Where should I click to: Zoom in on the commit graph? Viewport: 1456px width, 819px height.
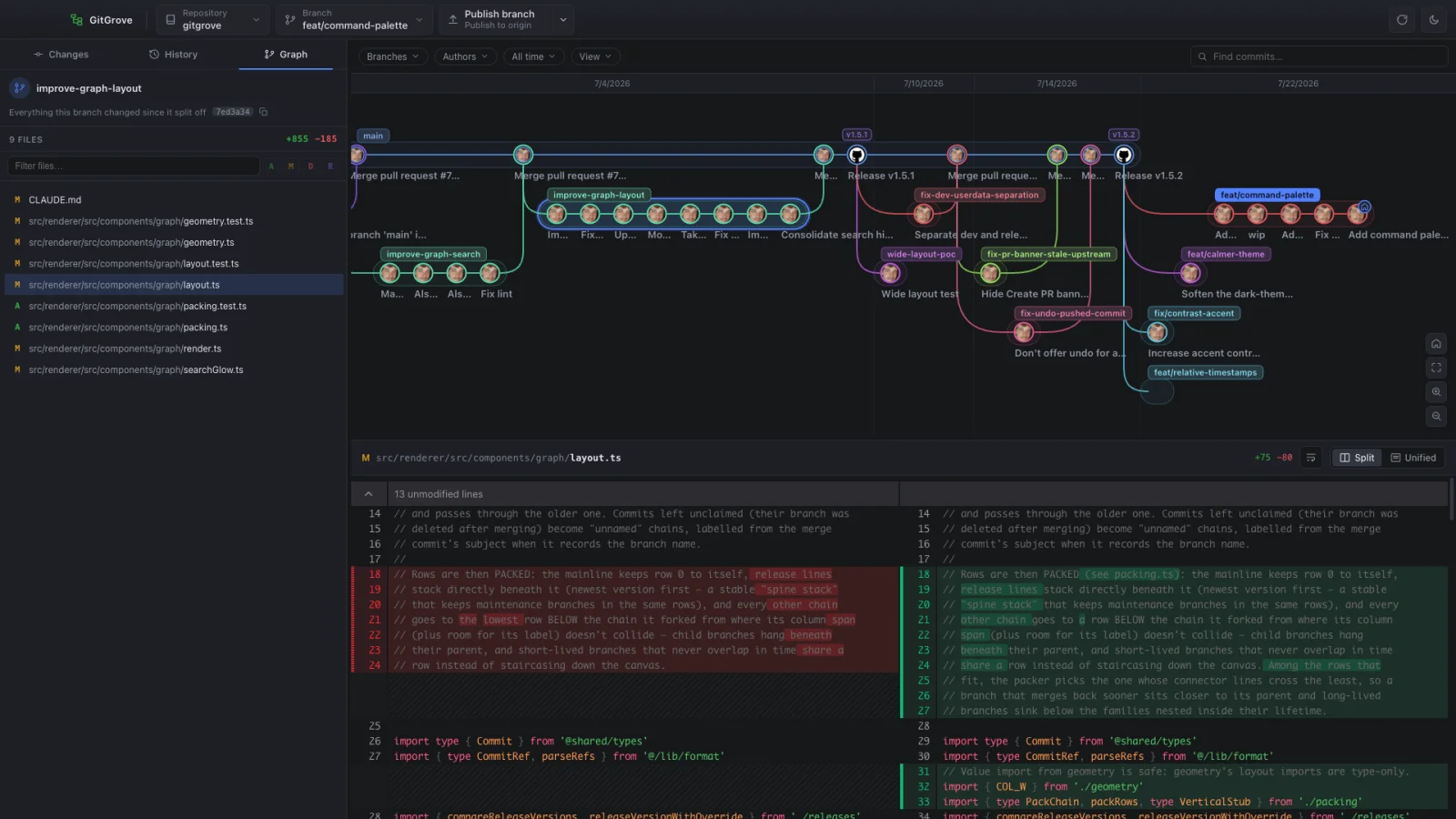coord(1436,392)
